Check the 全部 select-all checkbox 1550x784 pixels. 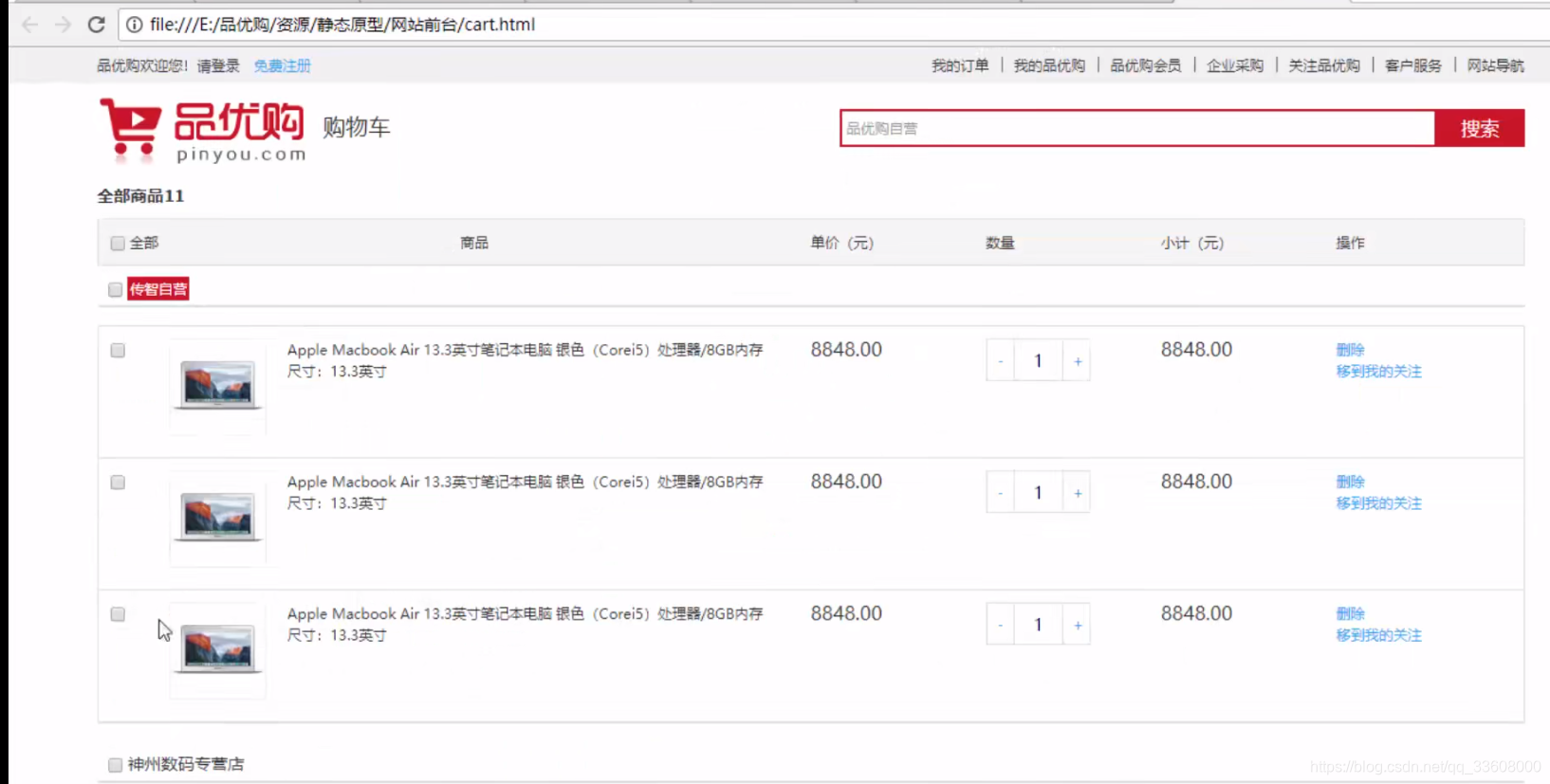click(118, 244)
